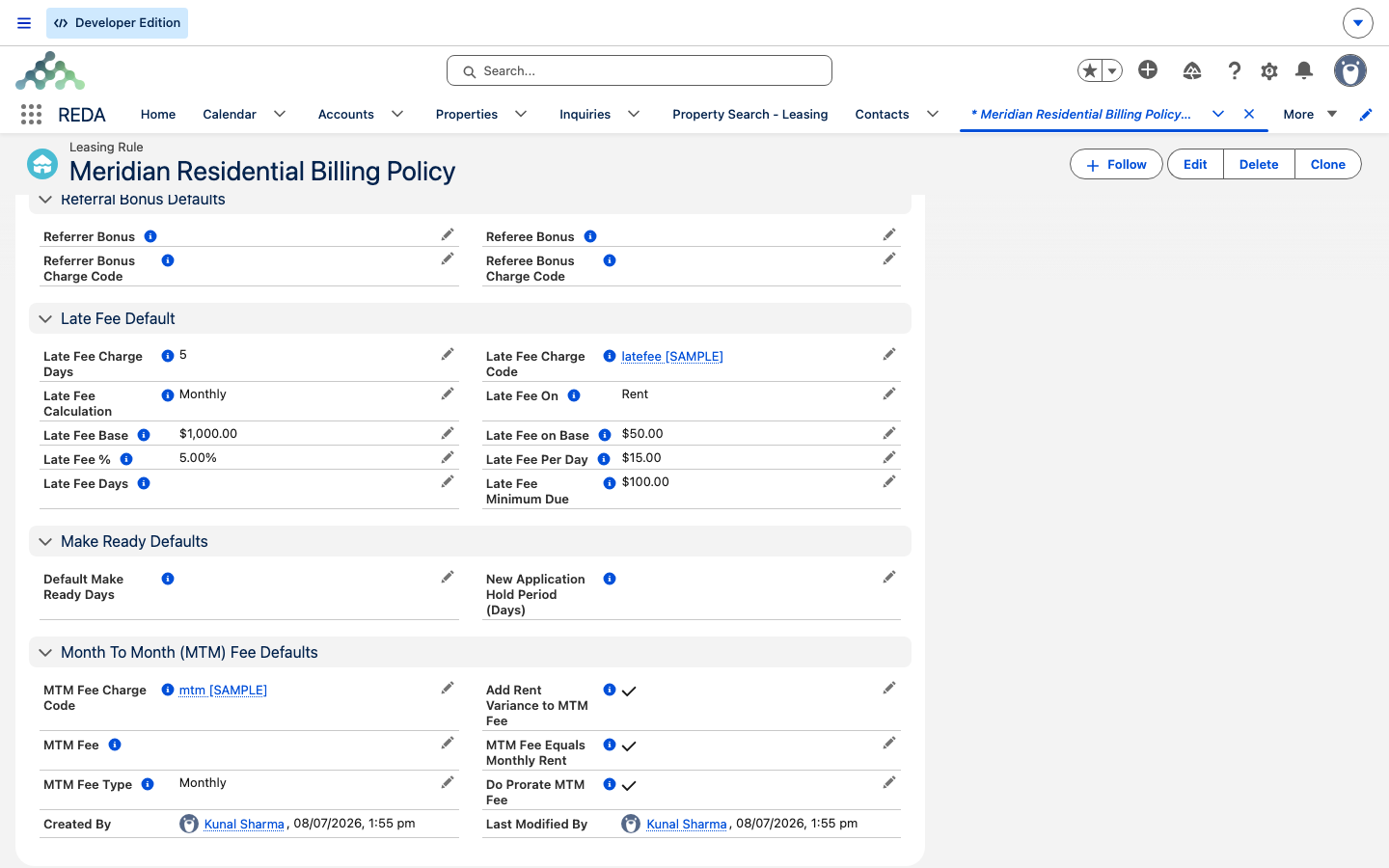Open the Help question mark icon
This screenshot has height=868, width=1389.
click(x=1235, y=70)
